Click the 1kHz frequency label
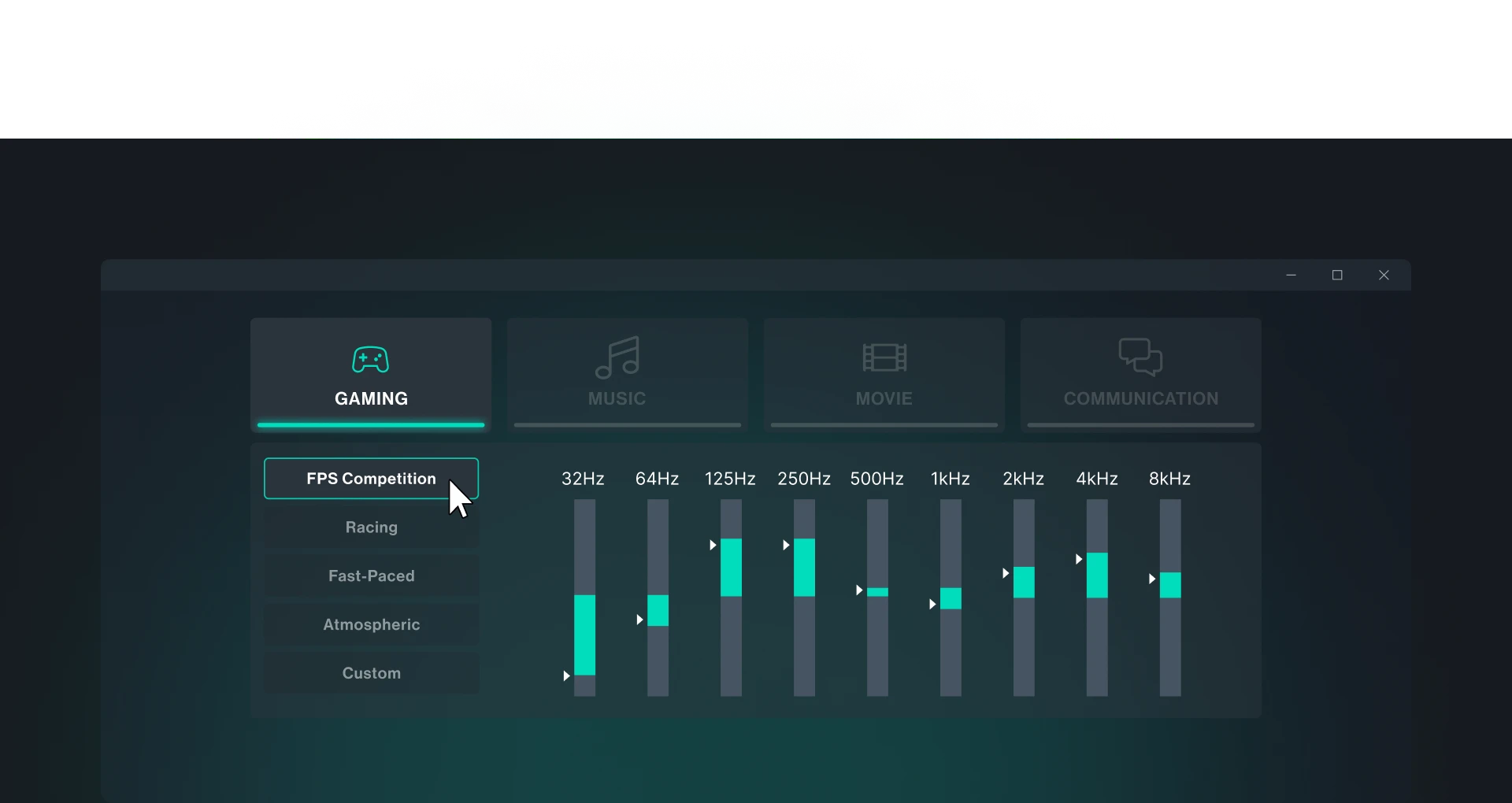Screen dimensions: 1512x803 [x=951, y=479]
